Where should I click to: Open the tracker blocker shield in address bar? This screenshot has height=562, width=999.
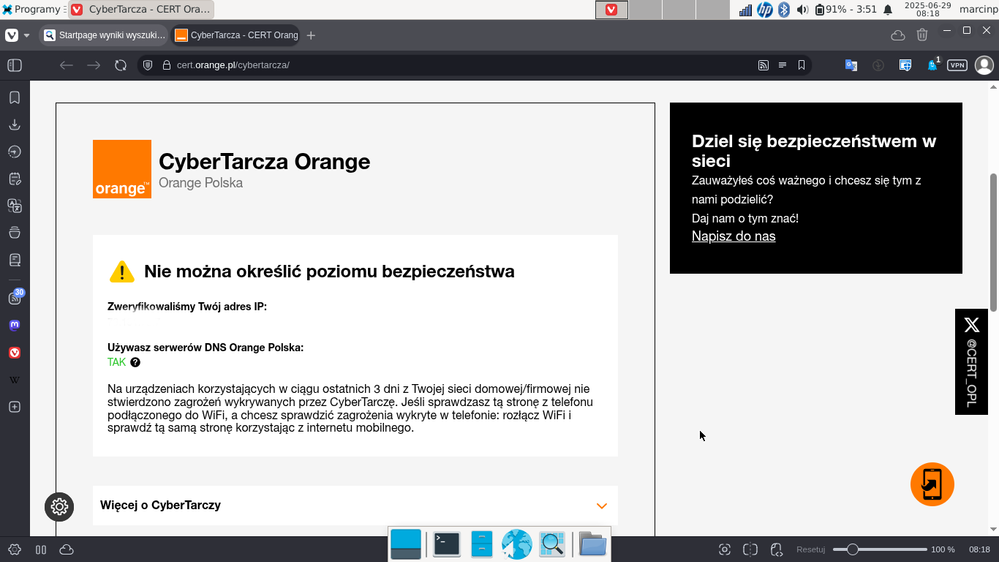[148, 65]
